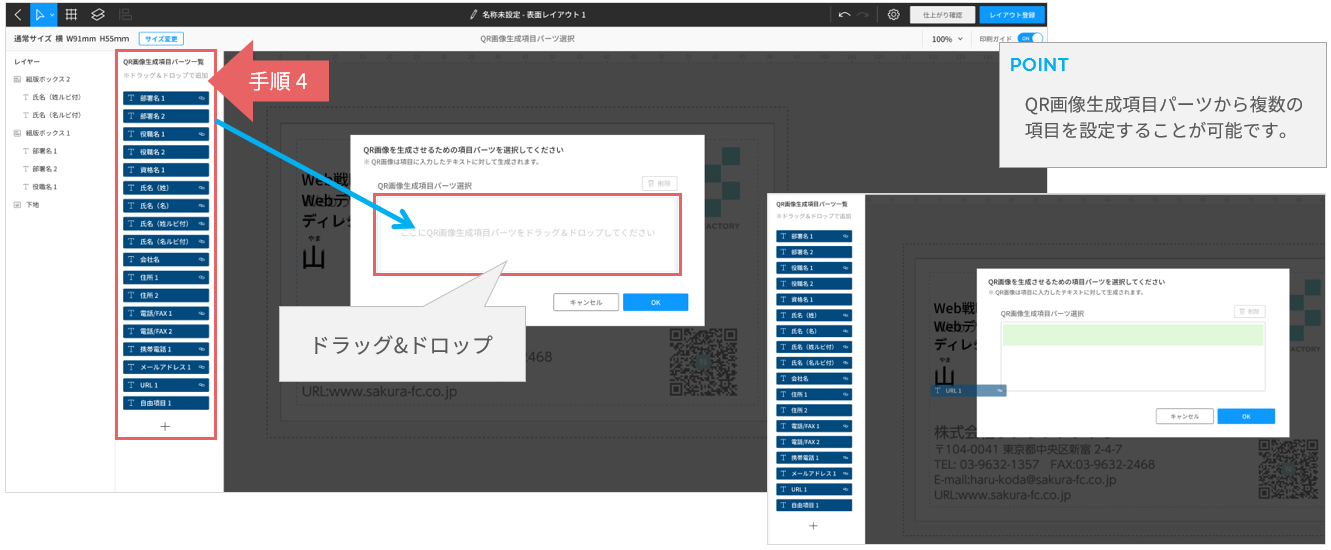Open the 100% zoom dropdown
Screen dimensions: 1331x550
point(947,39)
